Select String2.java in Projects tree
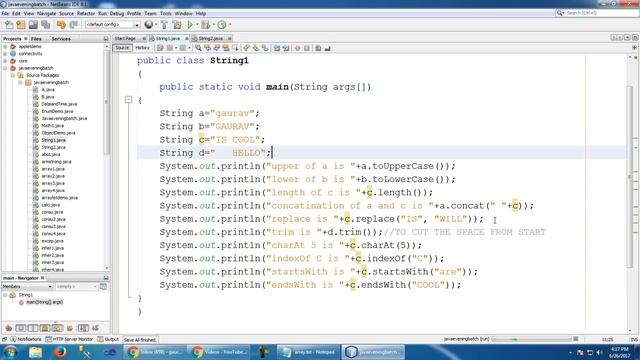Image resolution: width=640 pixels, height=360 pixels. click(x=53, y=147)
